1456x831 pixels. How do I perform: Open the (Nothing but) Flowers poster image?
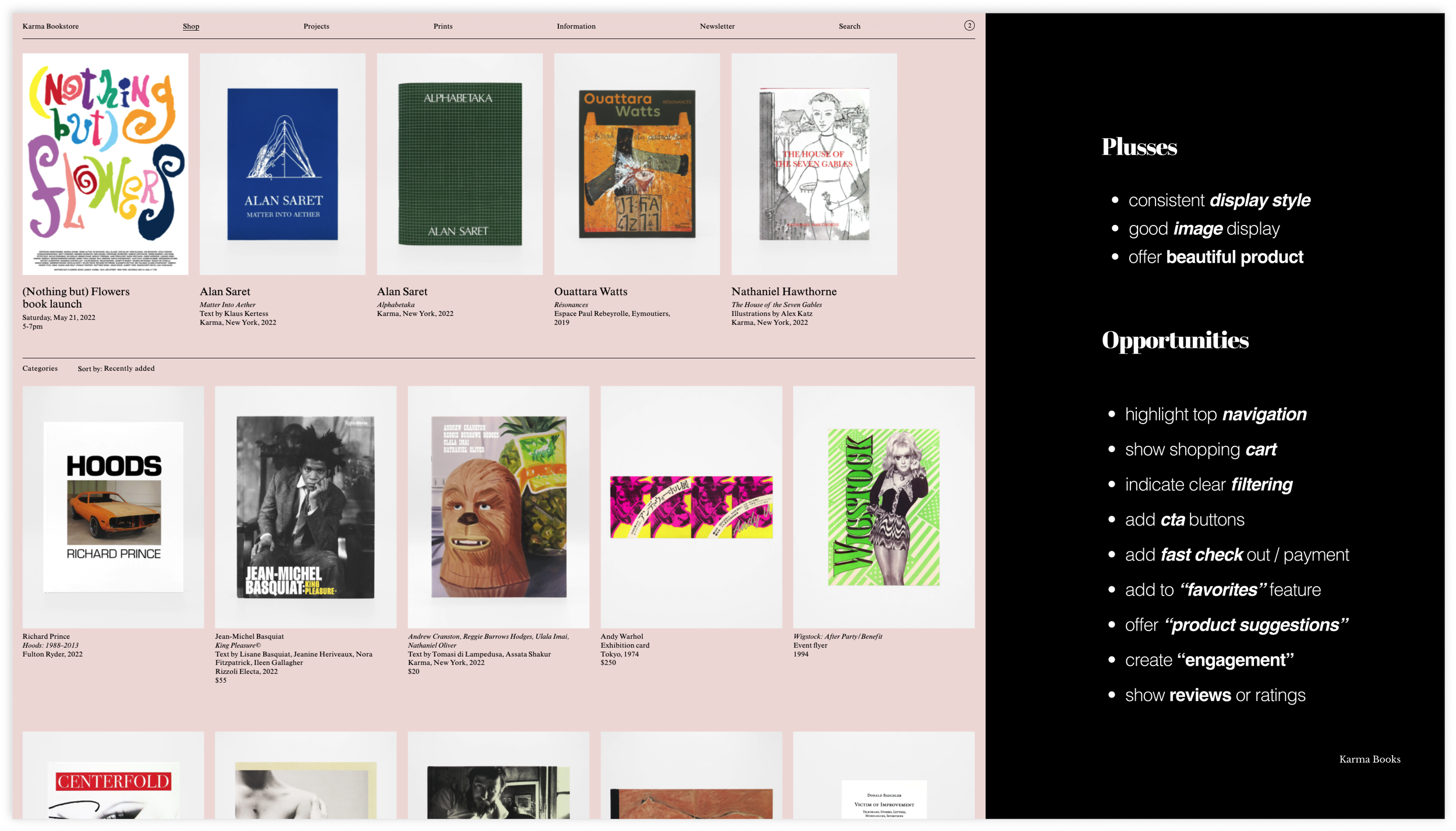coord(105,164)
